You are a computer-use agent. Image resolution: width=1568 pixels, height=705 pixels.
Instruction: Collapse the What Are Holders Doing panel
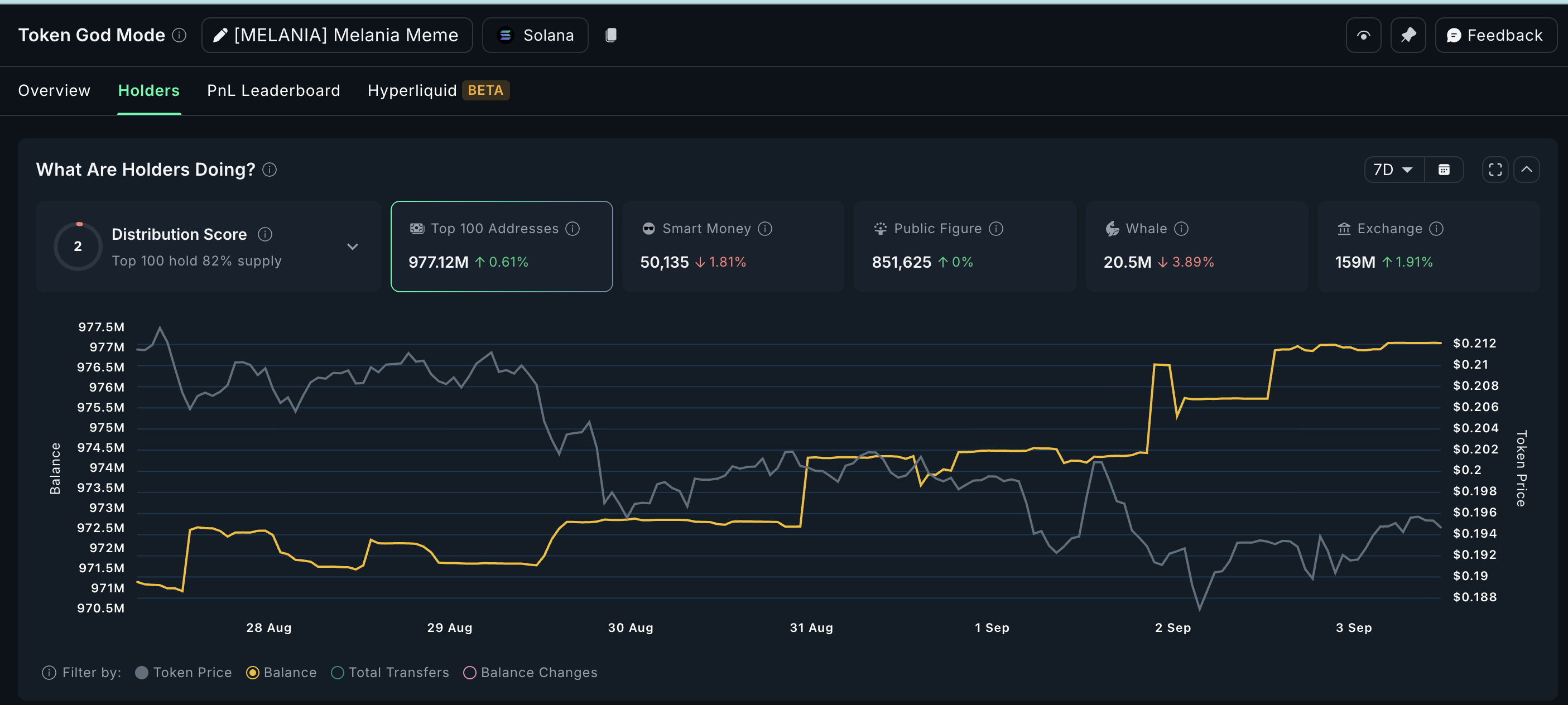click(1526, 170)
